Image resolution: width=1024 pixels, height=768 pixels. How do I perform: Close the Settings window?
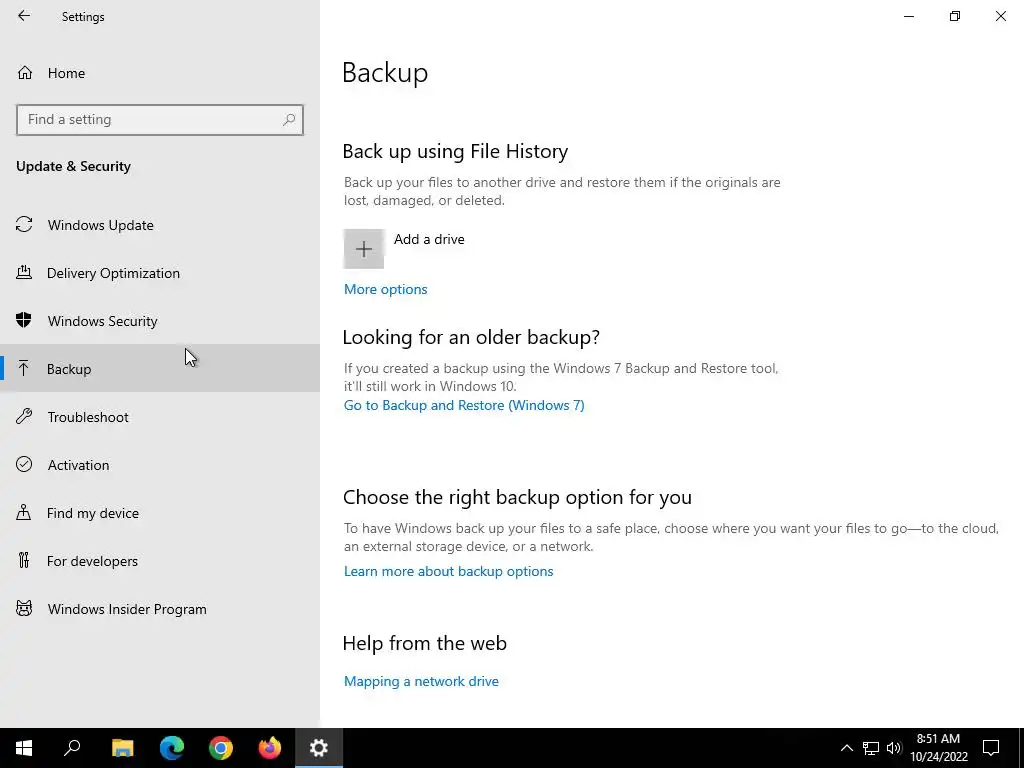pos(1000,16)
